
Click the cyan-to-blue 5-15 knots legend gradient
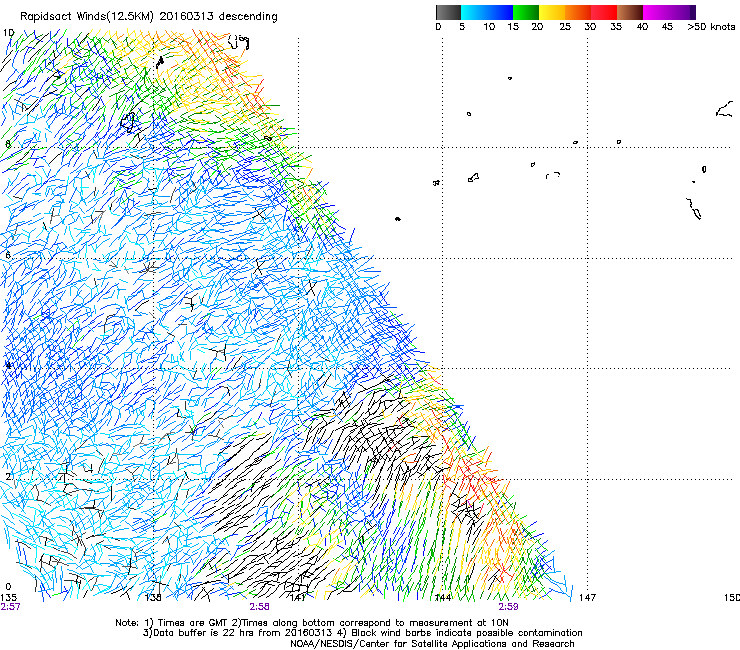[487, 12]
